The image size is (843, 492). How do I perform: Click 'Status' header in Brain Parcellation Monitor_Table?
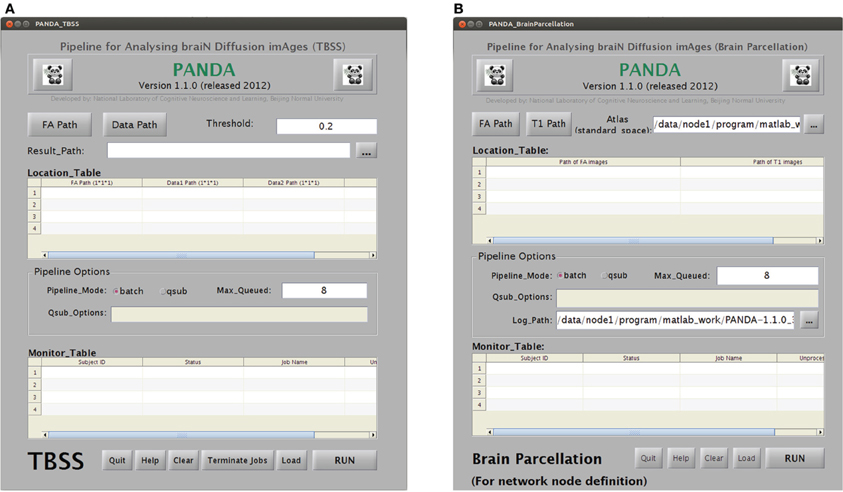click(x=631, y=358)
